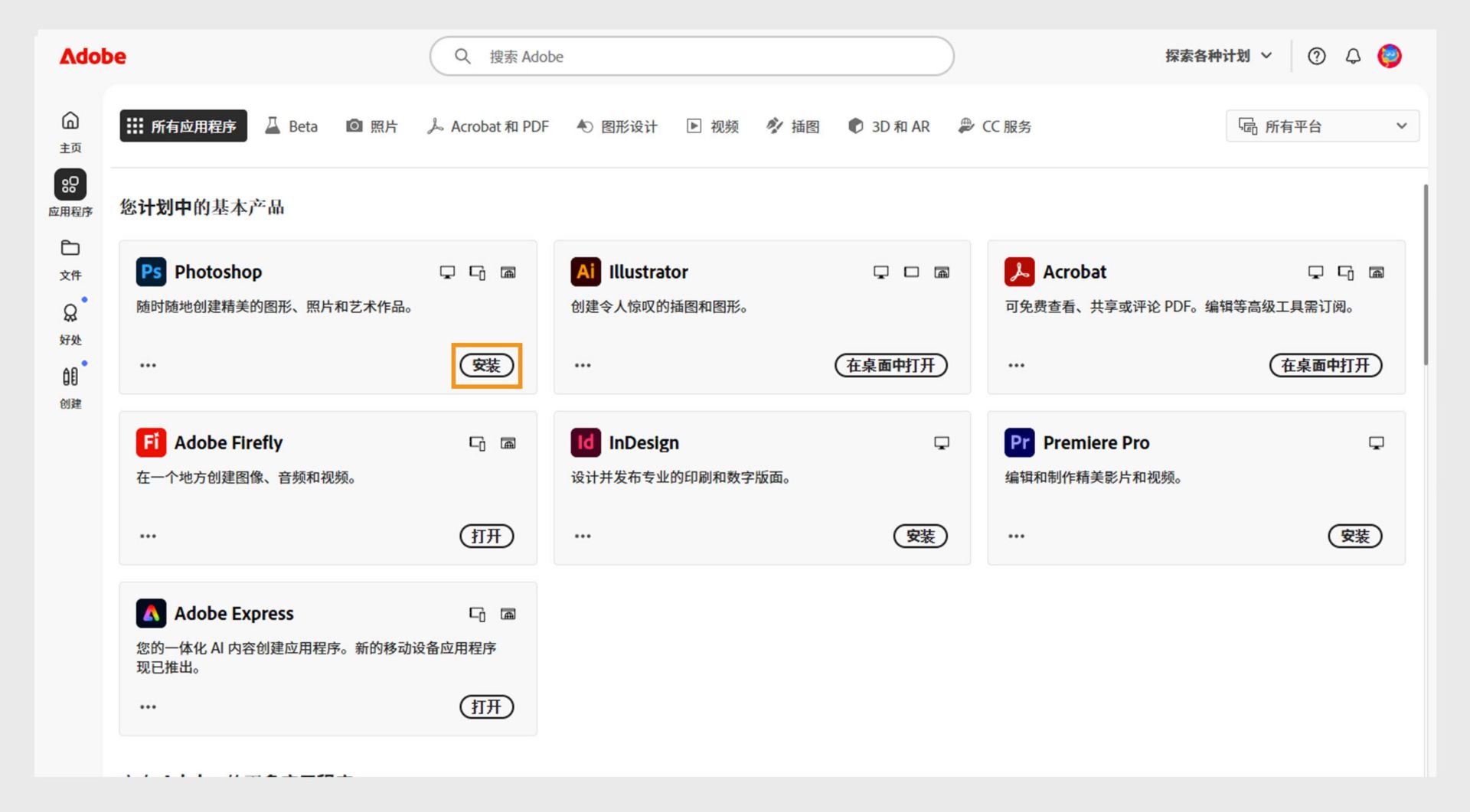
Task: Open Acrobat's more options menu
Action: (x=1016, y=366)
